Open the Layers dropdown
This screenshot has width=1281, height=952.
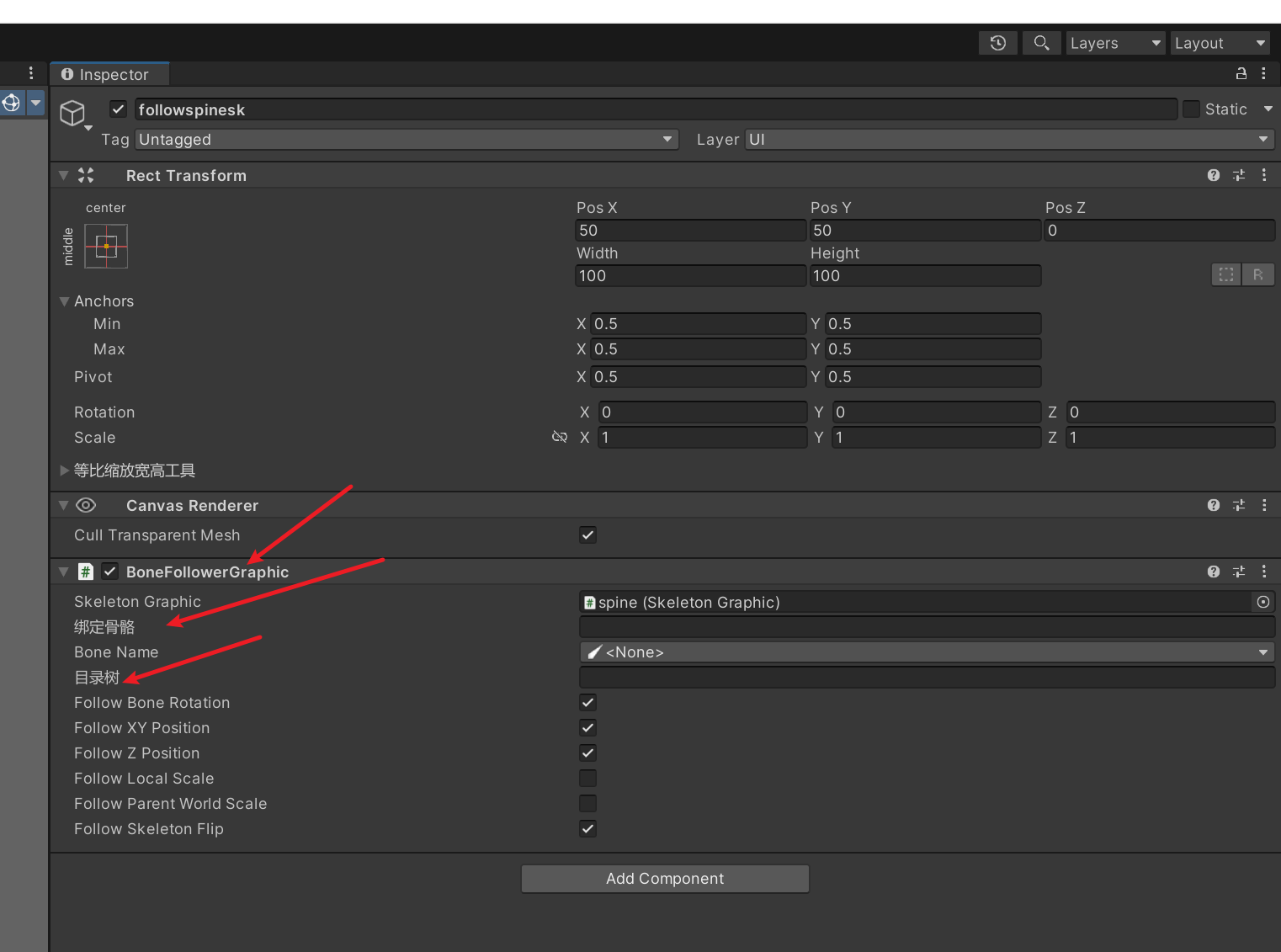coord(1115,43)
